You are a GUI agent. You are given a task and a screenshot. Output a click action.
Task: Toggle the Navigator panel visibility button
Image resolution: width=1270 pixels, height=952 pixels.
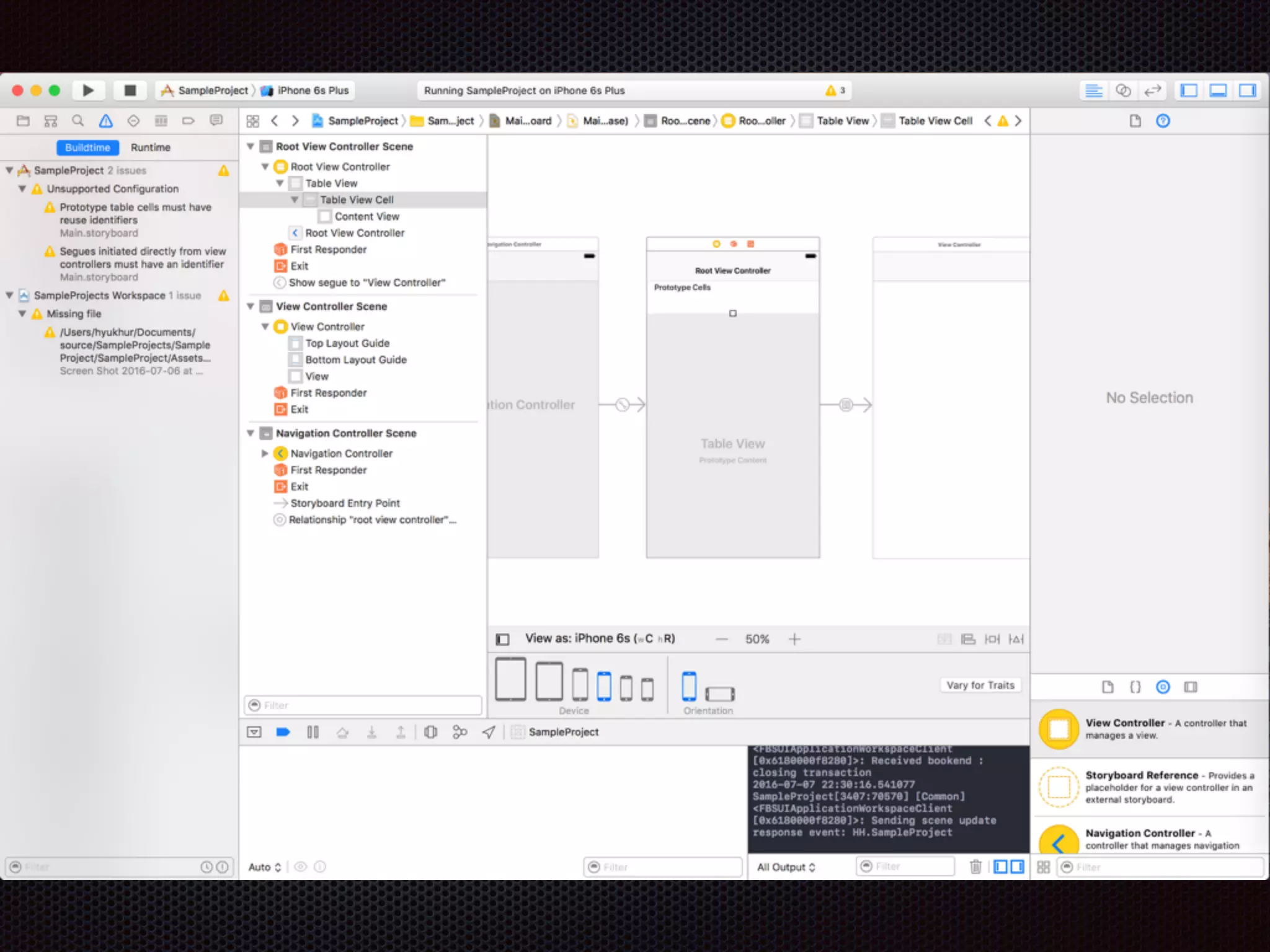pos(1188,90)
